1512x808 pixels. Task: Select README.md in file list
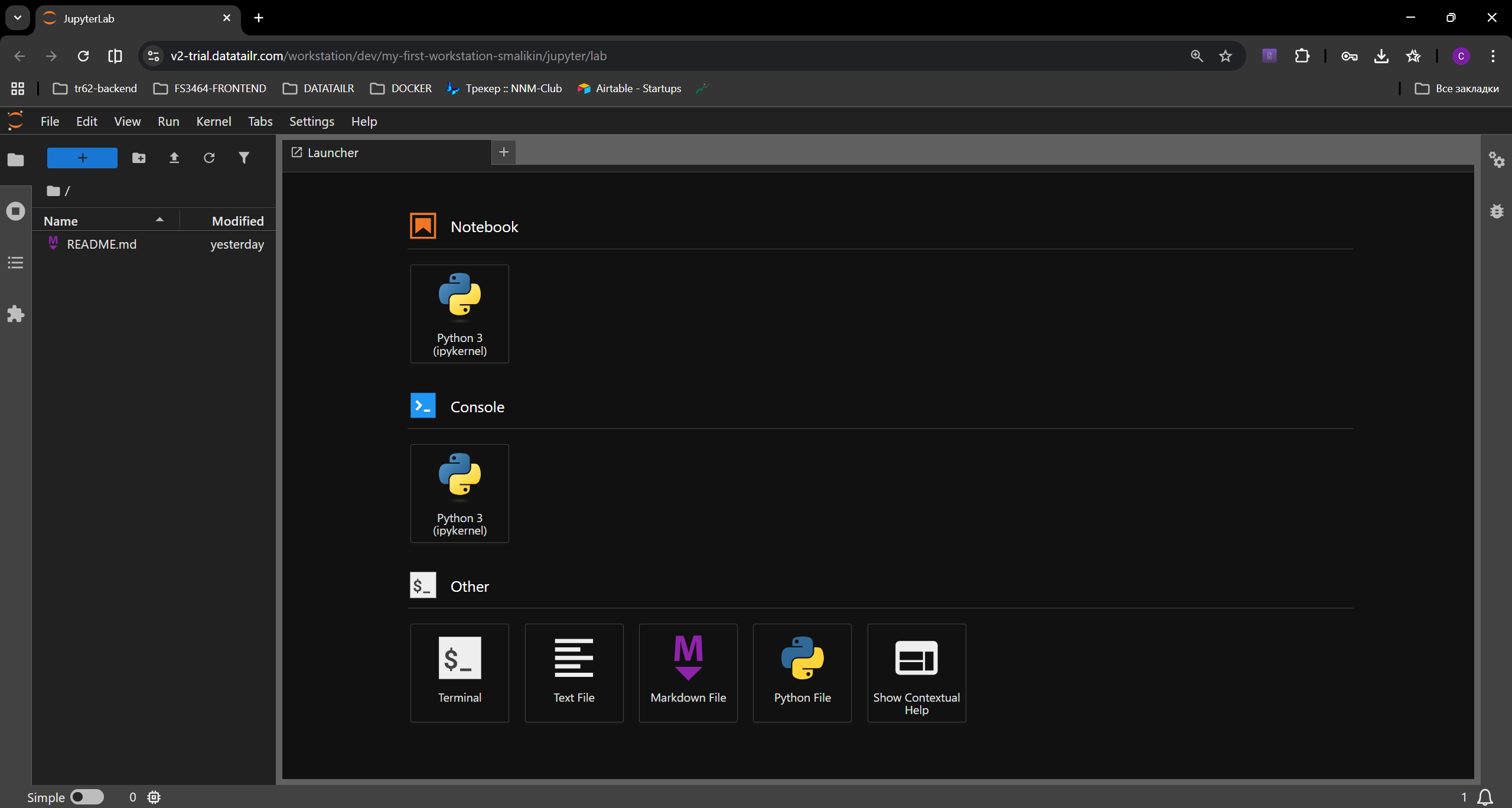coord(154,244)
